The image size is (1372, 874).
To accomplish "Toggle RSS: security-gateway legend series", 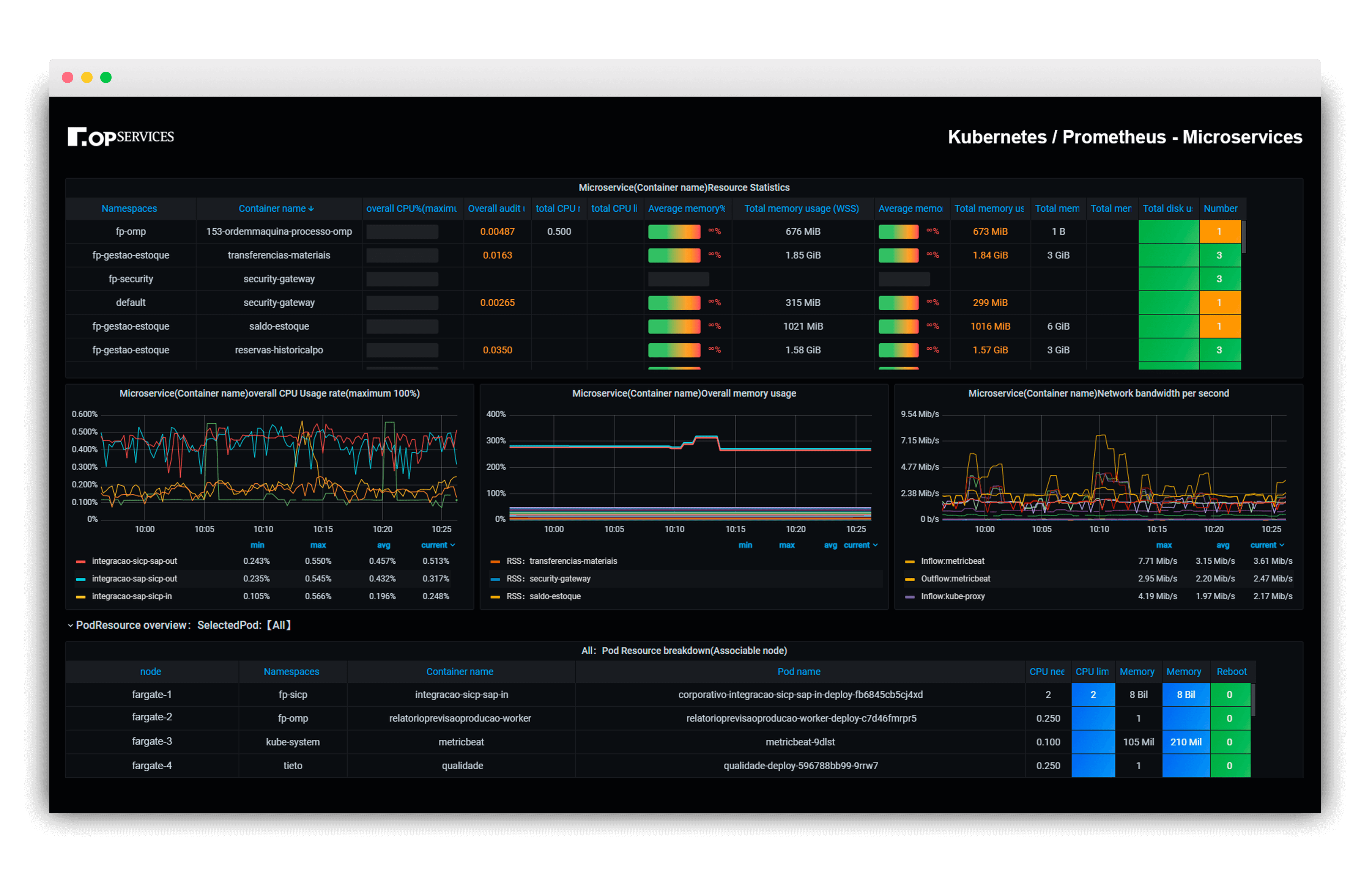I will (548, 579).
